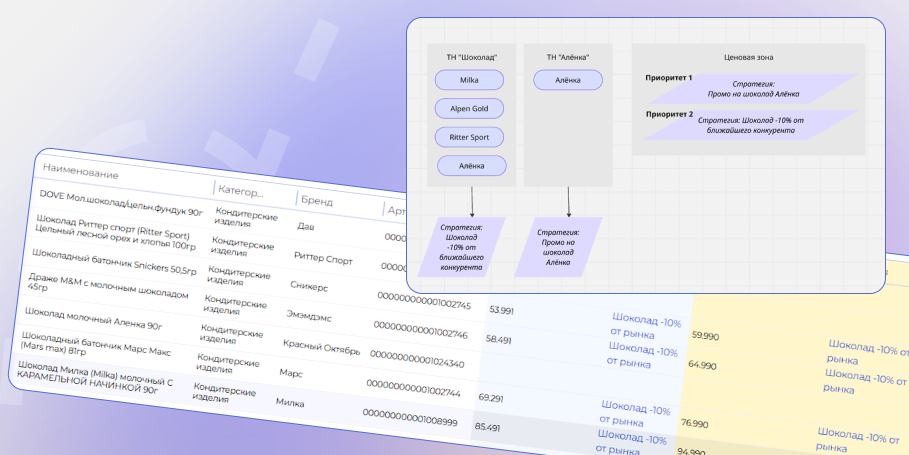The width and height of the screenshot is (909, 455).
Task: Select the Alpen Gold pill
Action: [x=469, y=108]
